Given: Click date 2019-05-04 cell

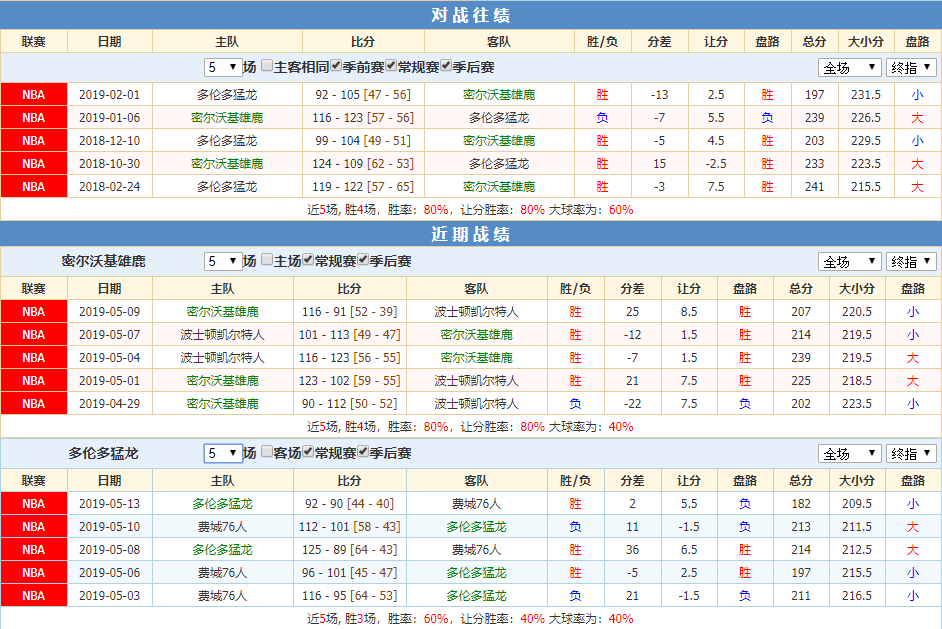Looking at the screenshot, I should 109,358.
